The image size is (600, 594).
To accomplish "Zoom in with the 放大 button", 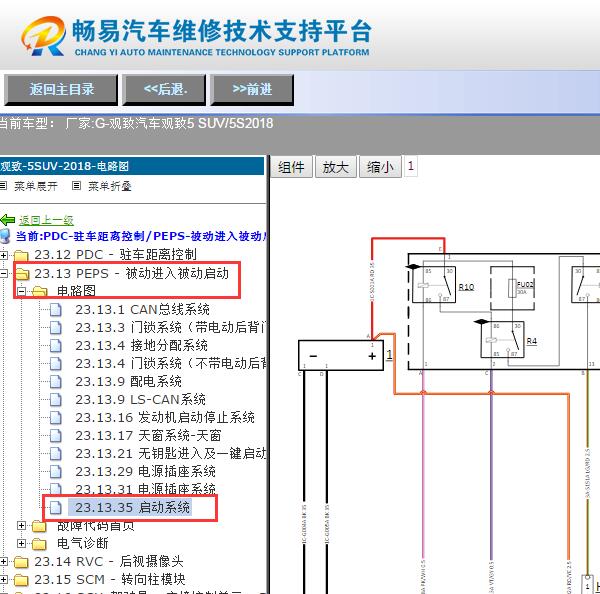I will (336, 167).
